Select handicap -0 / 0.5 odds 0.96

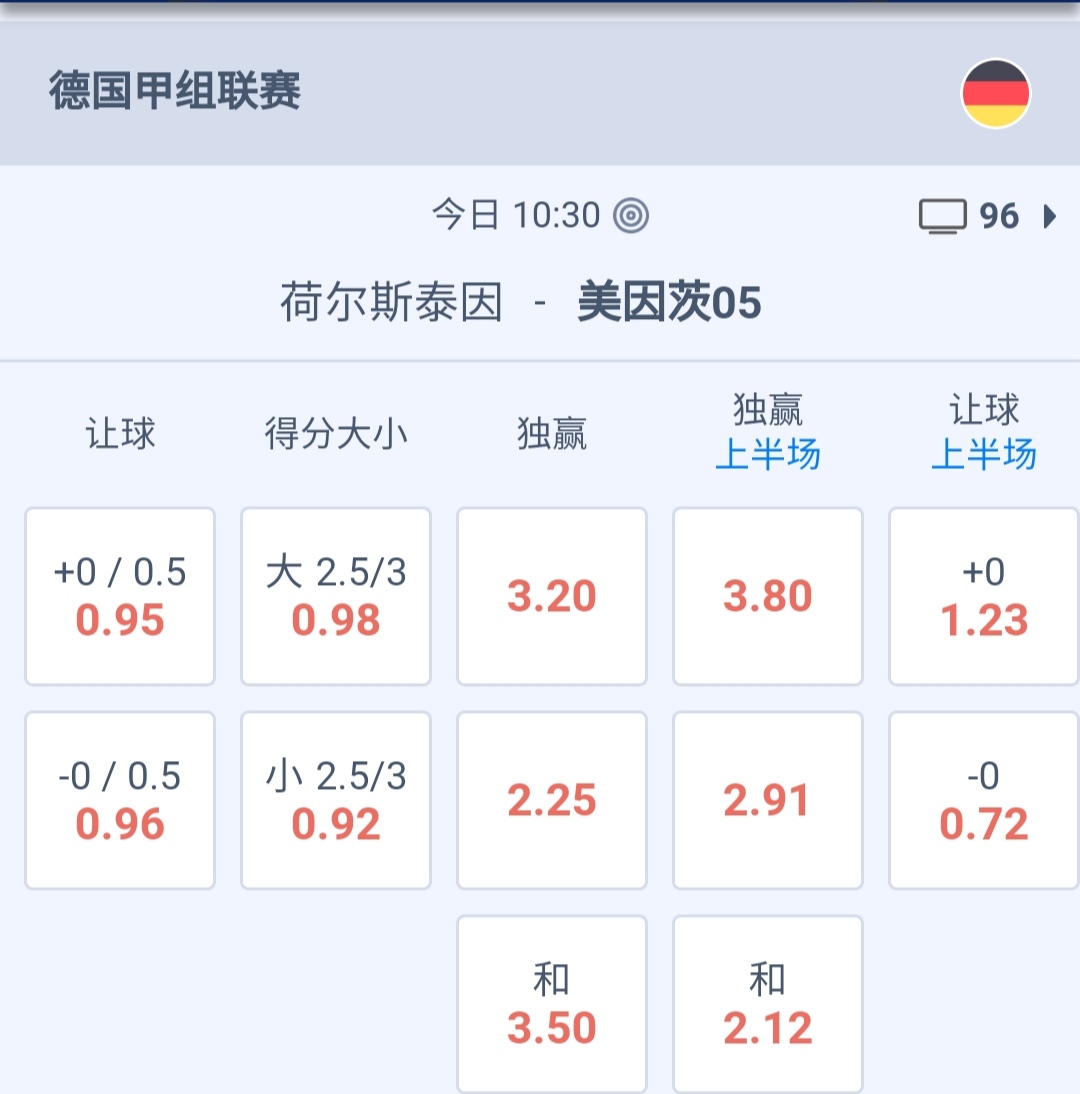click(x=120, y=800)
